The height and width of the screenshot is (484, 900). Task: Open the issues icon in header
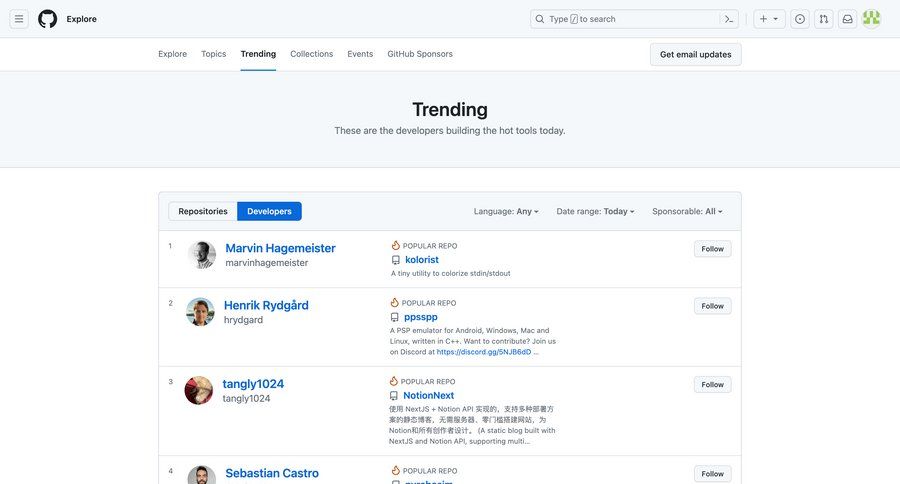tap(800, 19)
